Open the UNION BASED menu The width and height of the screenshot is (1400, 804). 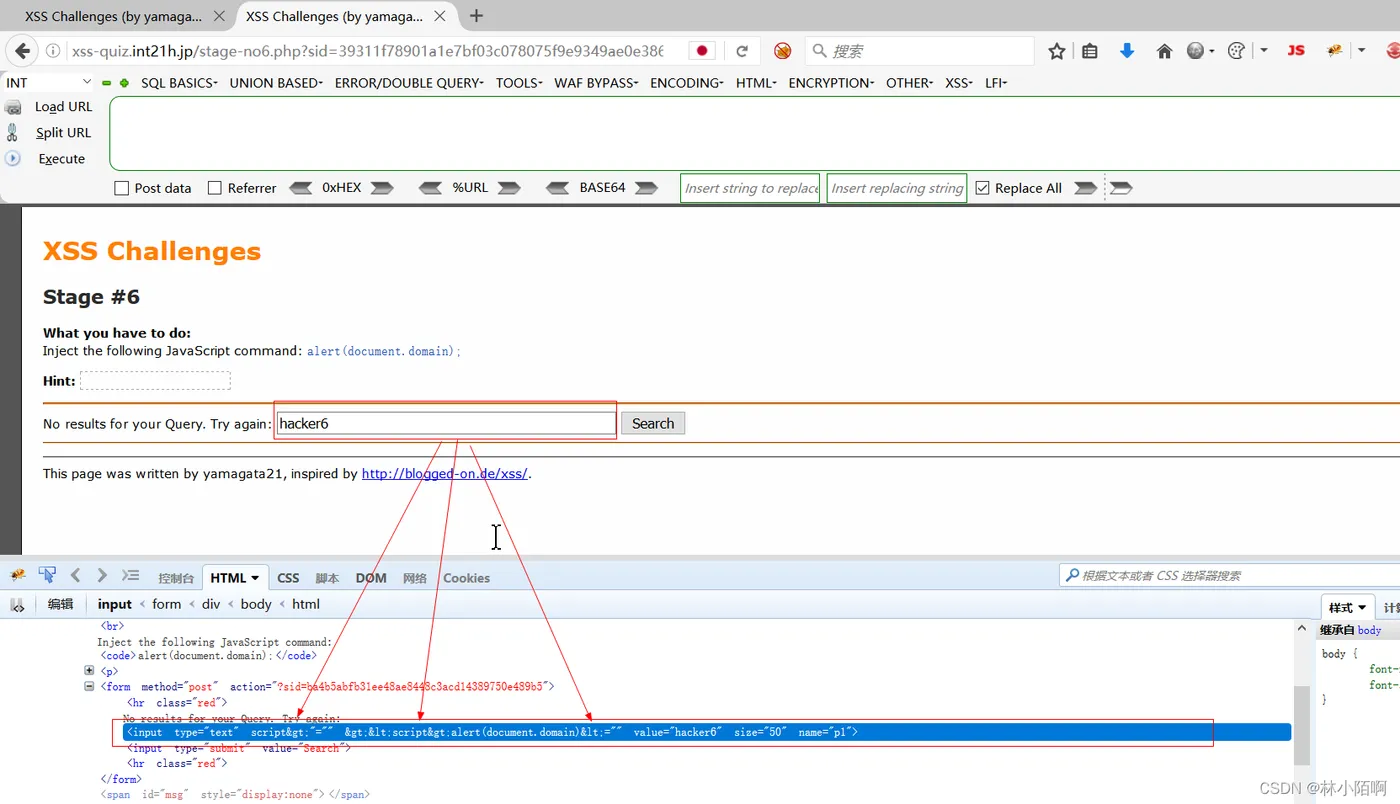click(276, 83)
